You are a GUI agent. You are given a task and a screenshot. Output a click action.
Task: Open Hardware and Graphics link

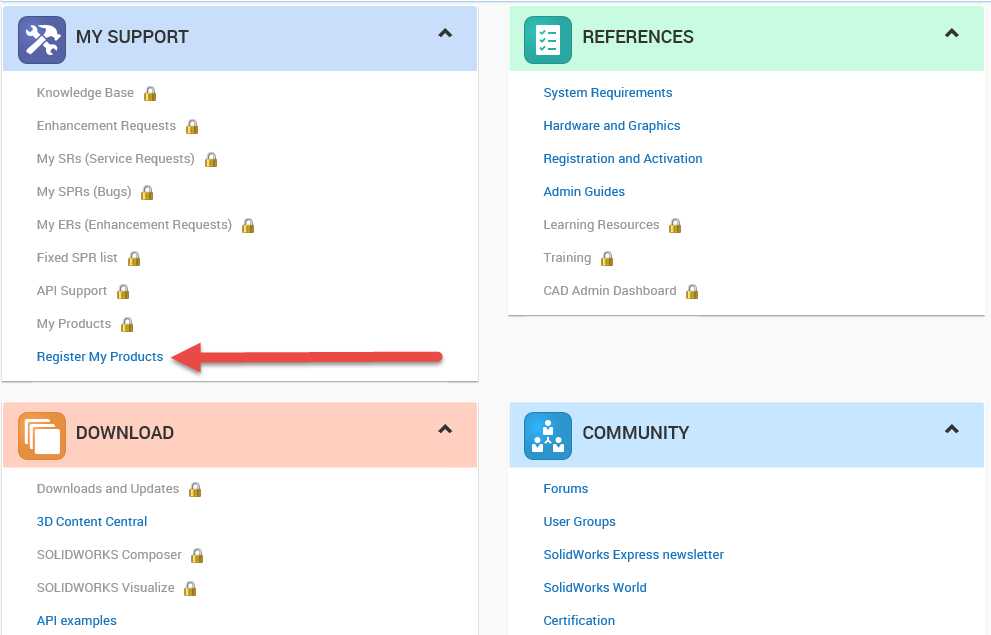612,125
